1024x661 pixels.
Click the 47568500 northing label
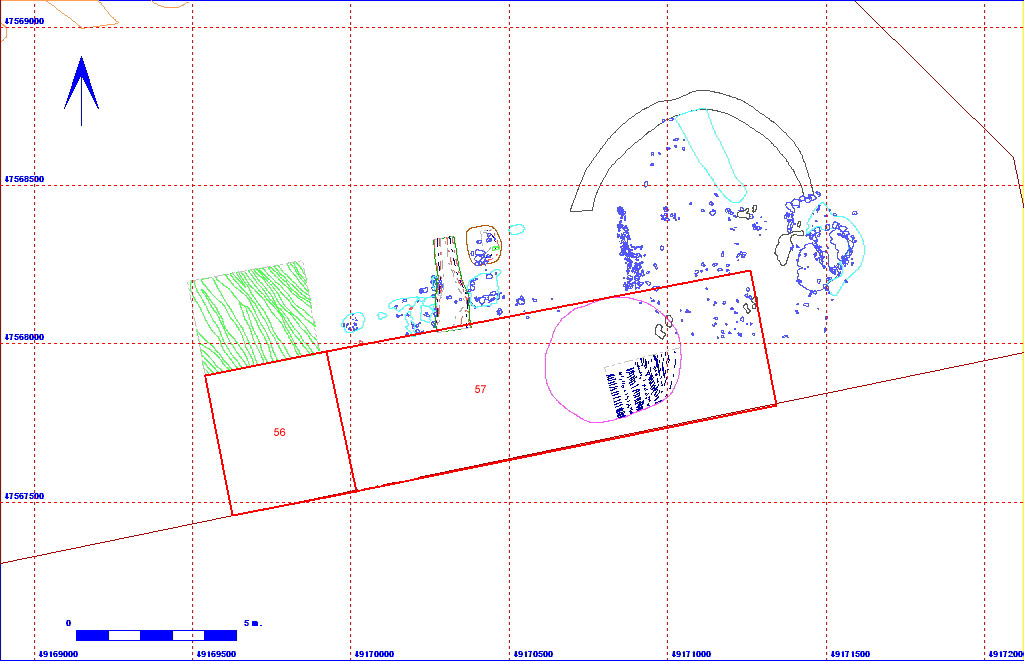point(24,179)
